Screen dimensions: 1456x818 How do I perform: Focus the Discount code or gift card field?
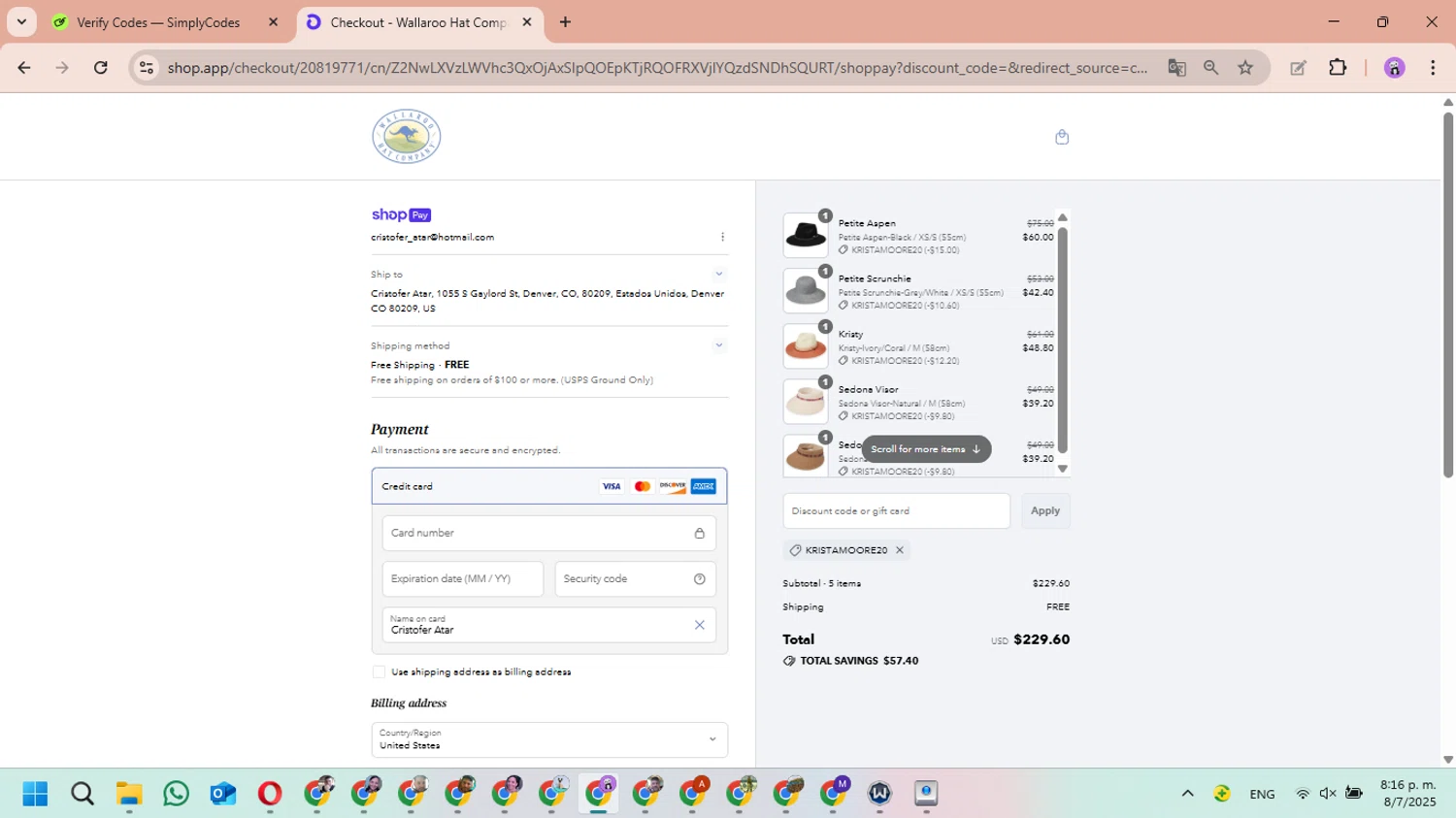pos(896,511)
